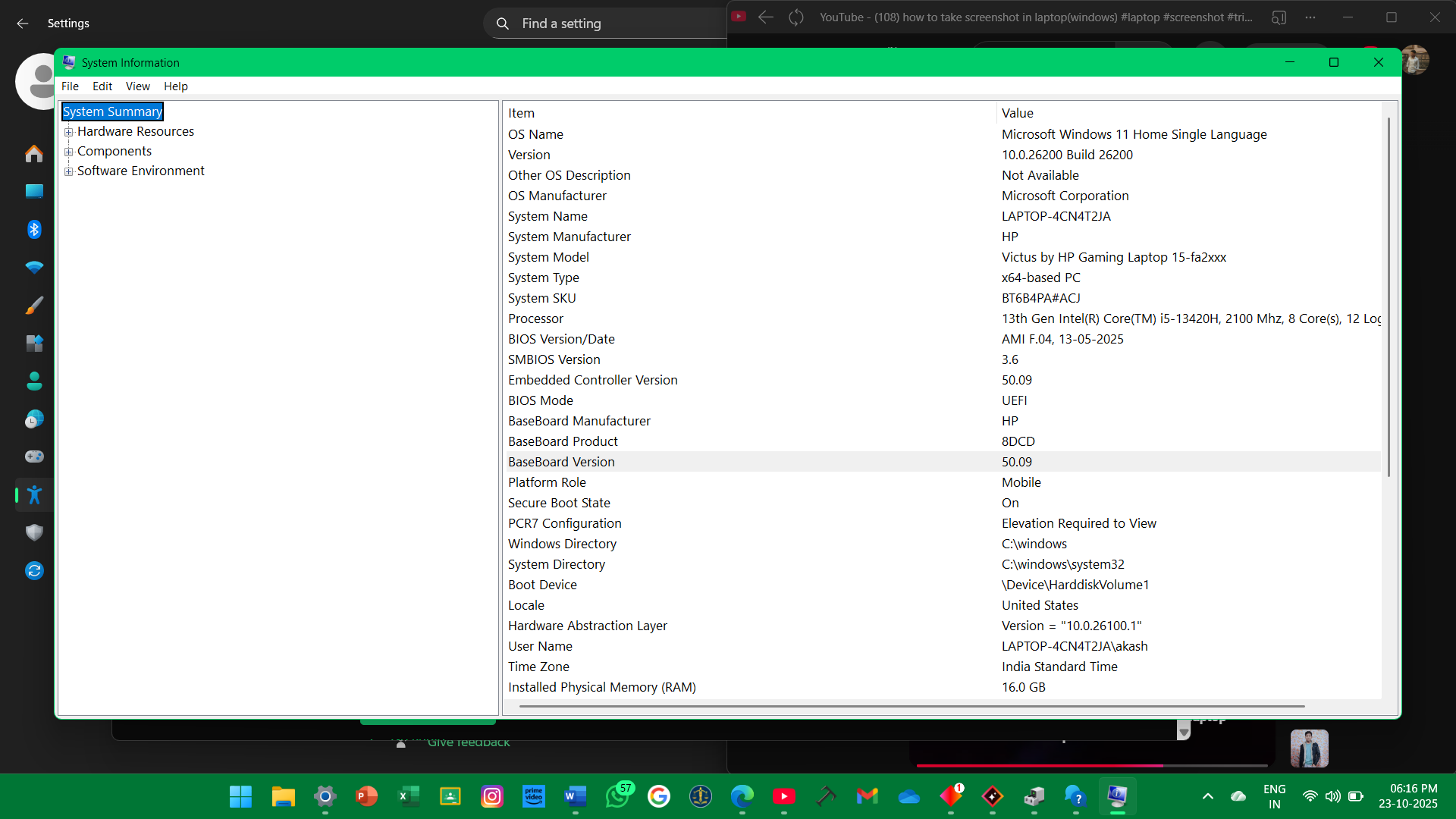Expand the Hardware Resources tree node
Screen dimensions: 1456x819
tap(70, 131)
